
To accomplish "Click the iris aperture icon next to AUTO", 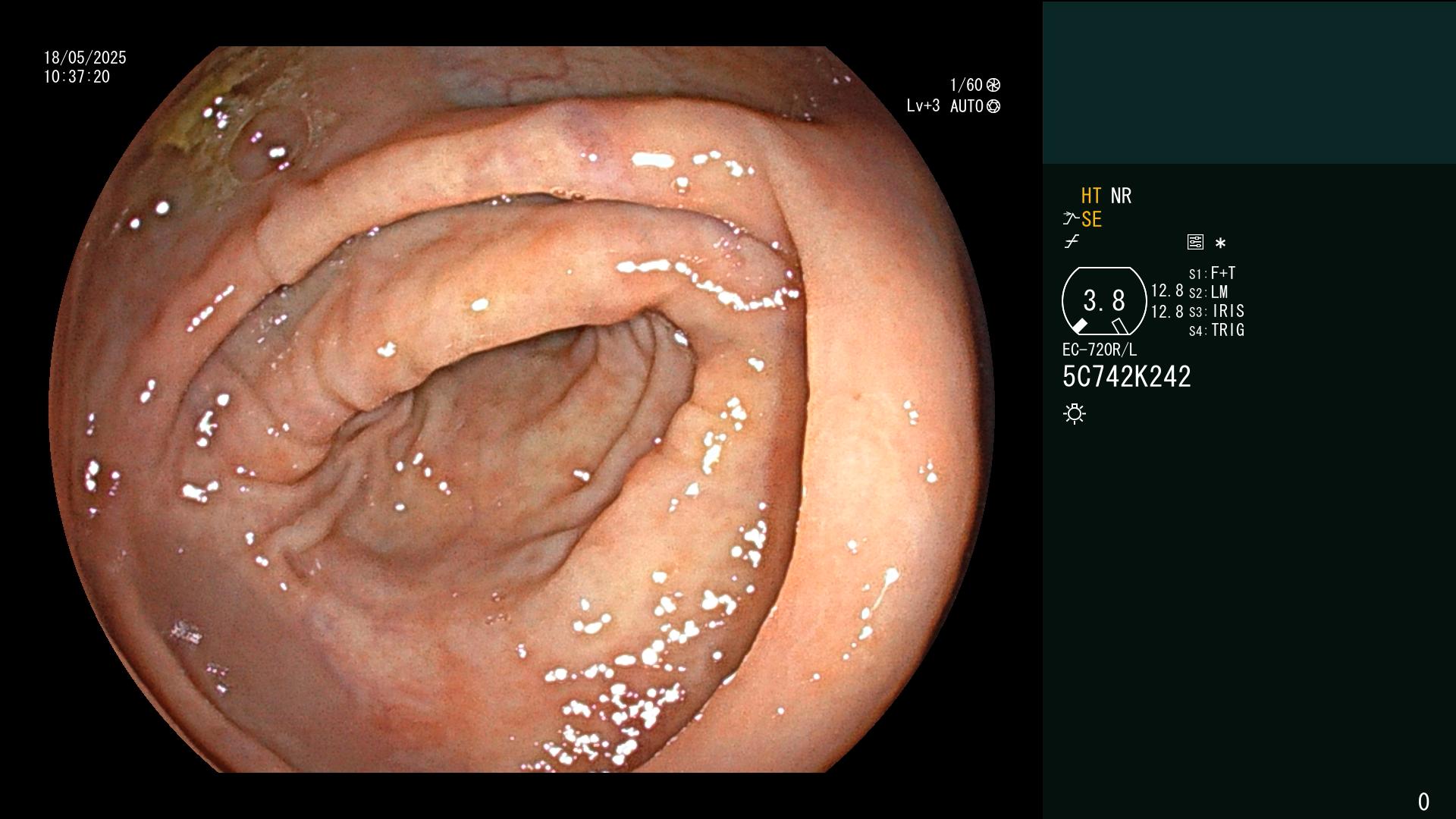I will (993, 106).
